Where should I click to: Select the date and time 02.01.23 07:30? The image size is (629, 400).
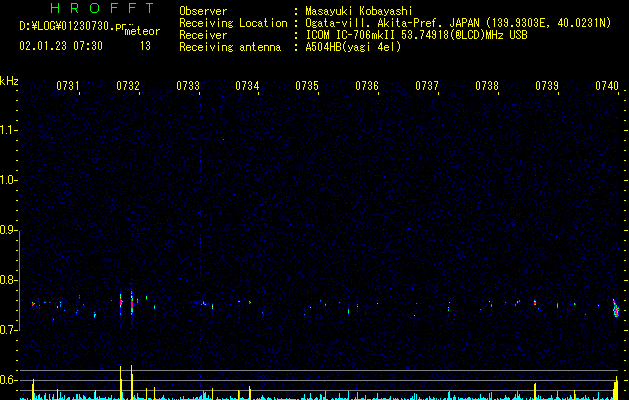coord(61,46)
